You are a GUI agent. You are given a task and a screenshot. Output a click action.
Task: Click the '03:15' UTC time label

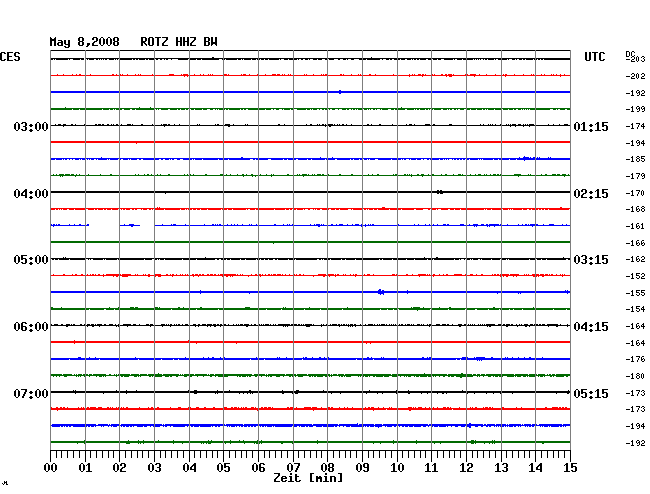click(x=591, y=260)
